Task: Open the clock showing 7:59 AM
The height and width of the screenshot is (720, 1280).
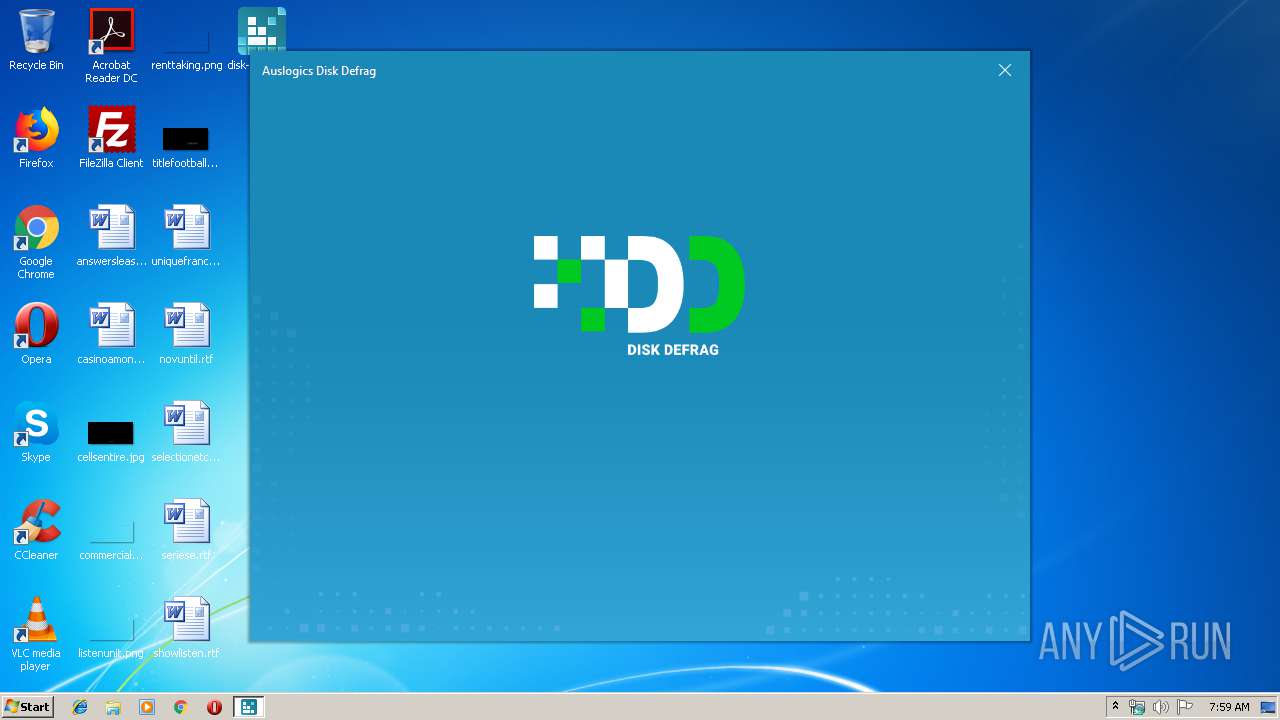Action: pyautogui.click(x=1229, y=707)
